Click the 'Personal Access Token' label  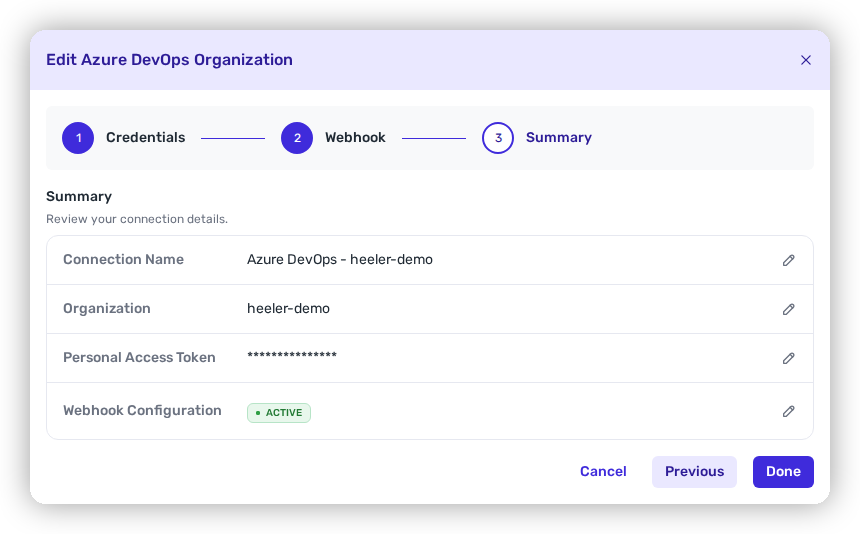[139, 357]
